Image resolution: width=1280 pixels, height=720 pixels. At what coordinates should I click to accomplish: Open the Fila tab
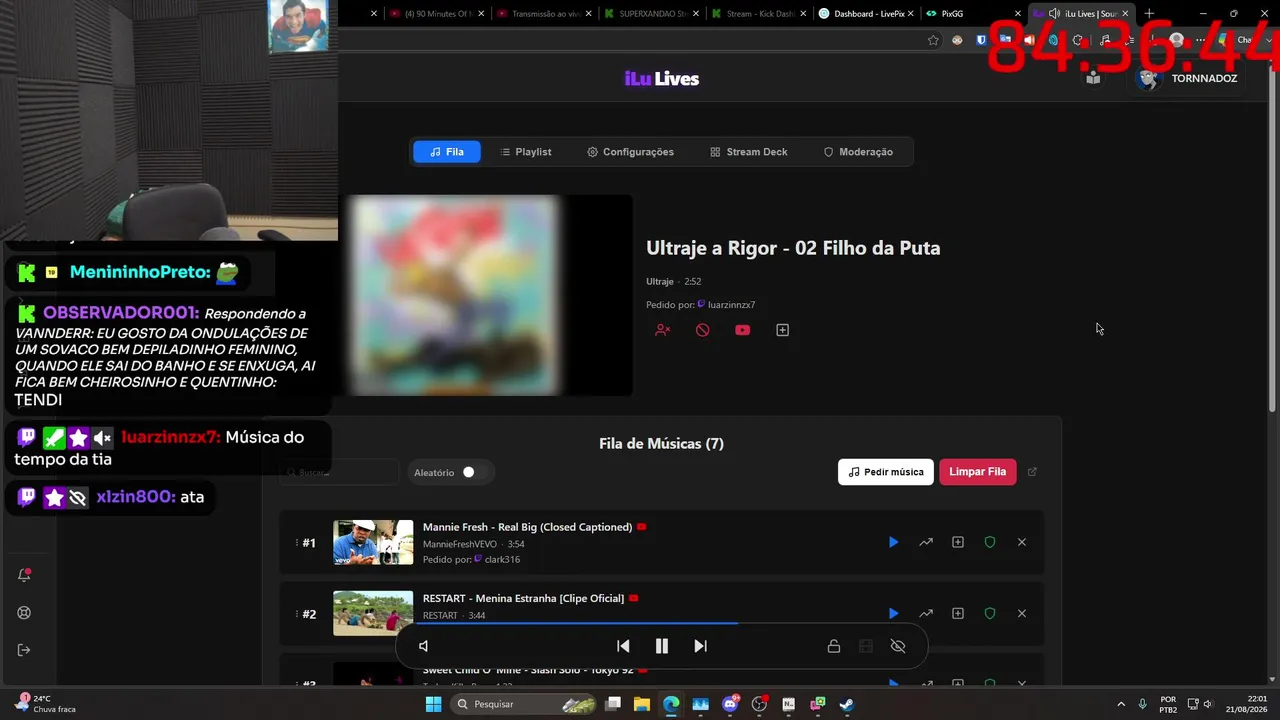[446, 152]
